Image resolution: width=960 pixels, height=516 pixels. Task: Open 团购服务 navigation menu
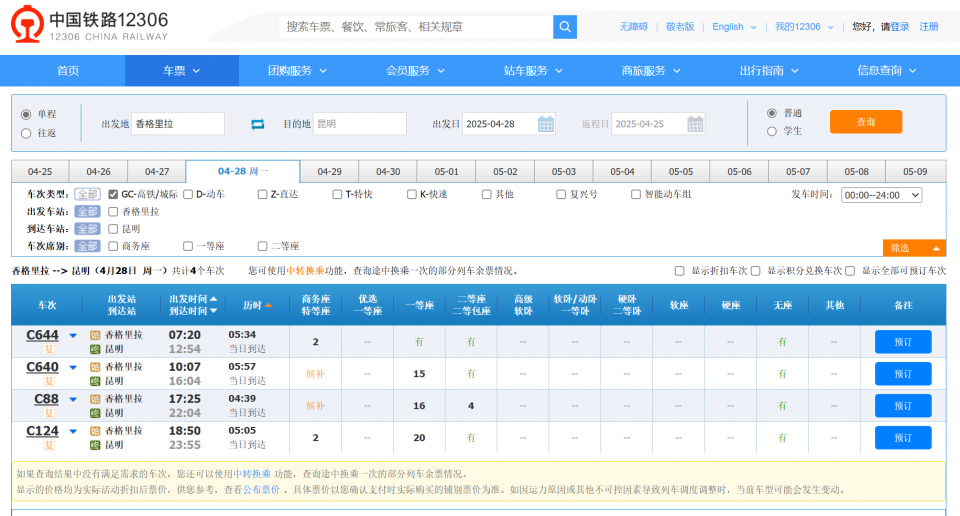[298, 70]
